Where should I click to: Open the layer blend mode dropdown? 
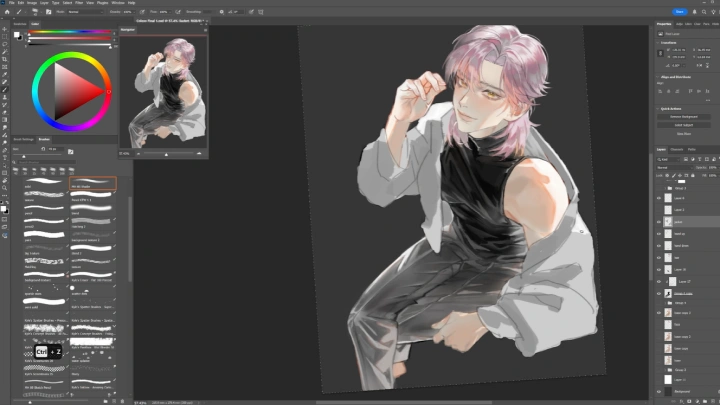pyautogui.click(x=675, y=168)
